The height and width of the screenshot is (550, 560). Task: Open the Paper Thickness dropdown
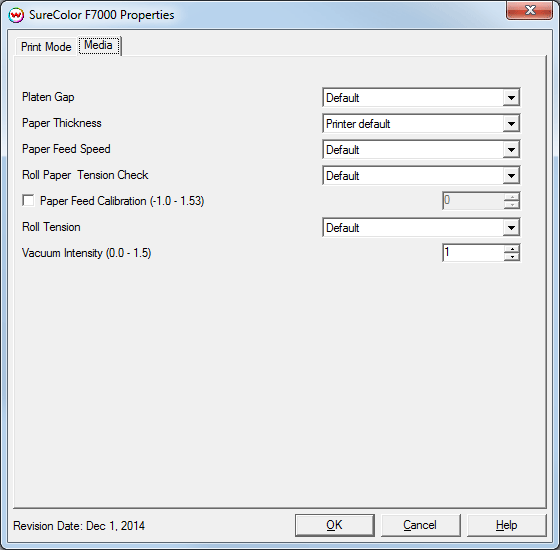click(421, 124)
